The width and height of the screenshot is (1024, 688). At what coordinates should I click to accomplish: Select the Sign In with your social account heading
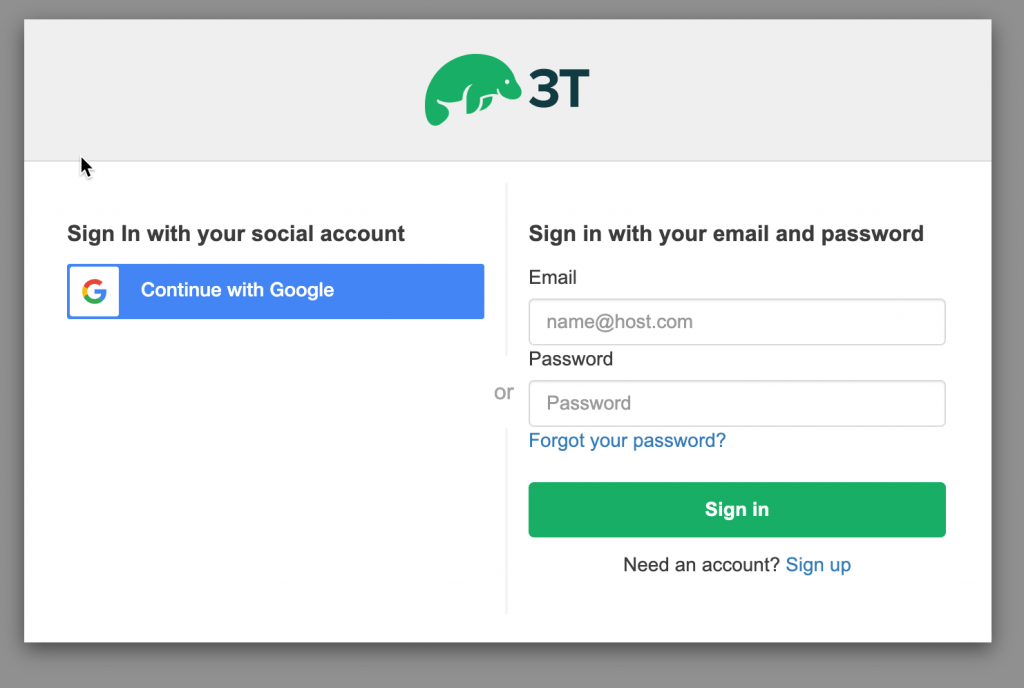click(236, 234)
